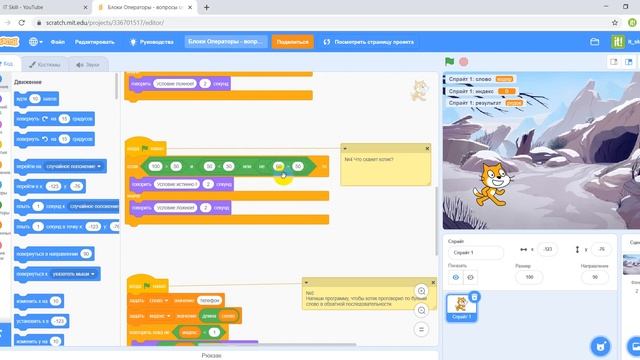
Task: Switch to the large stage layout
Action: (629, 62)
